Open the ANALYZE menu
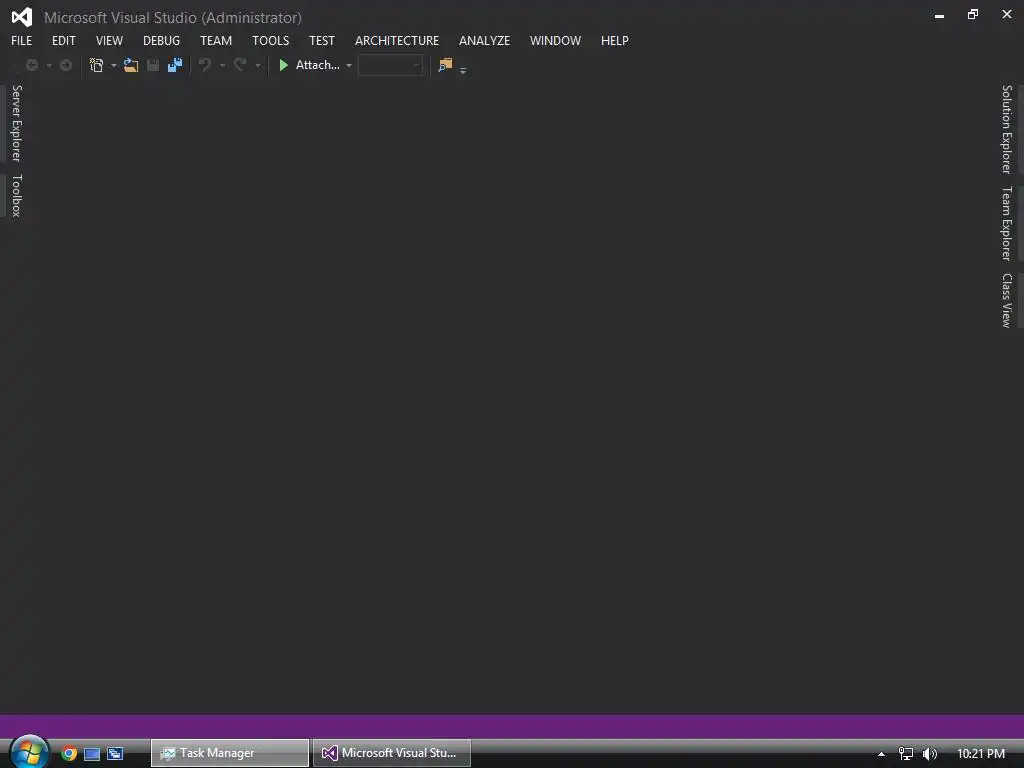Image resolution: width=1024 pixels, height=768 pixels. click(x=484, y=40)
